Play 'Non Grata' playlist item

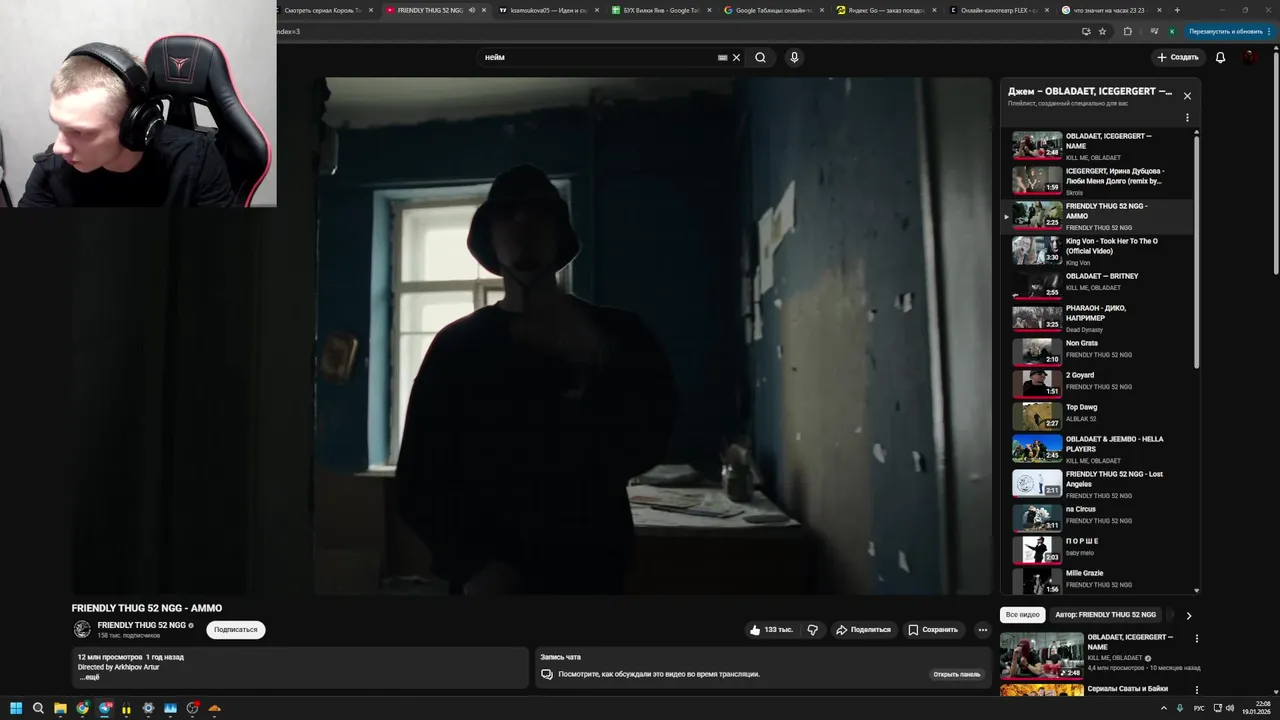[x=1098, y=351]
